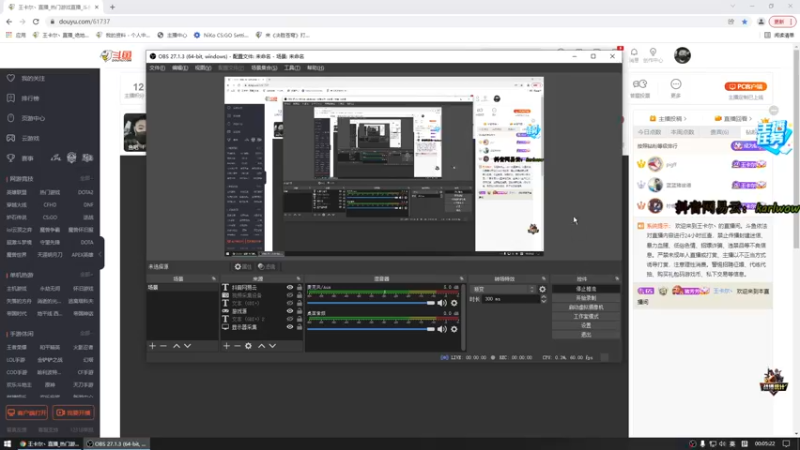
Task: Collapse the Douyu left sidebar arrow
Action: coord(101,254)
